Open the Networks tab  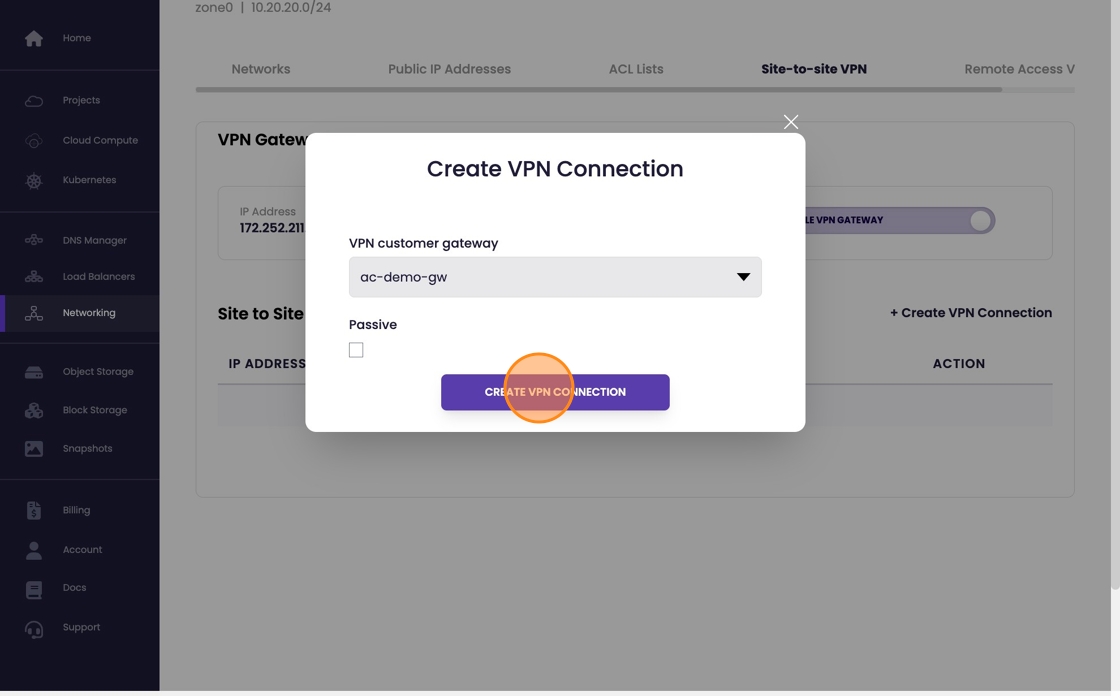(x=261, y=69)
